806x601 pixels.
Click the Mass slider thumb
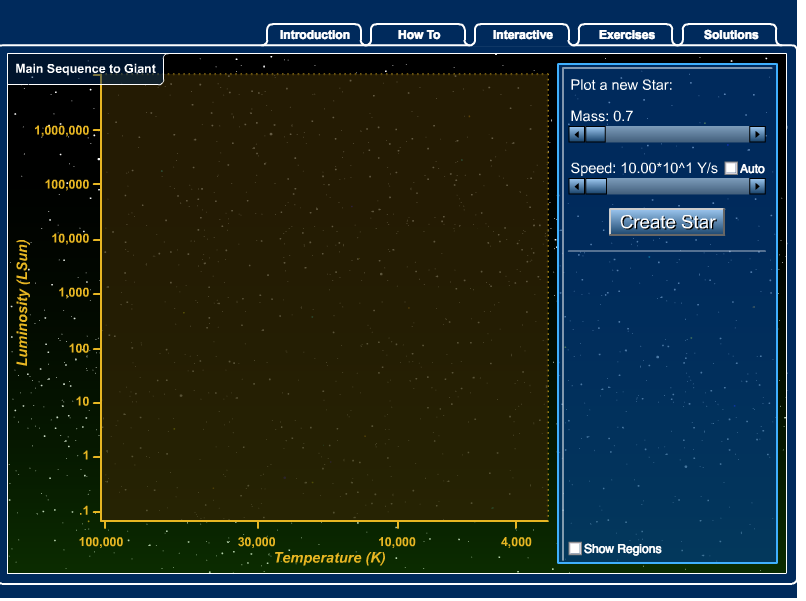pyautogui.click(x=597, y=135)
